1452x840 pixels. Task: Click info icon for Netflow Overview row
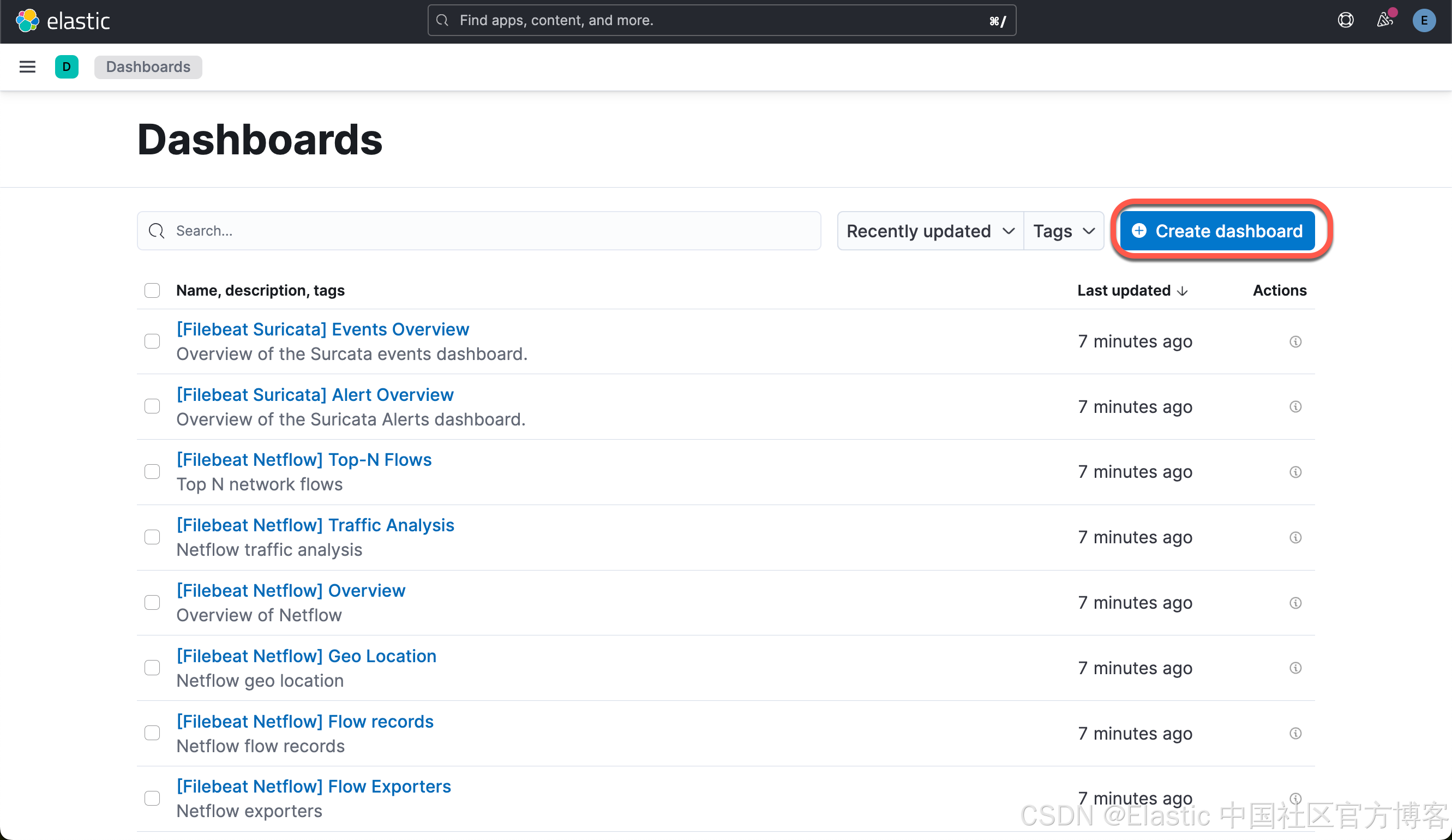coord(1295,603)
